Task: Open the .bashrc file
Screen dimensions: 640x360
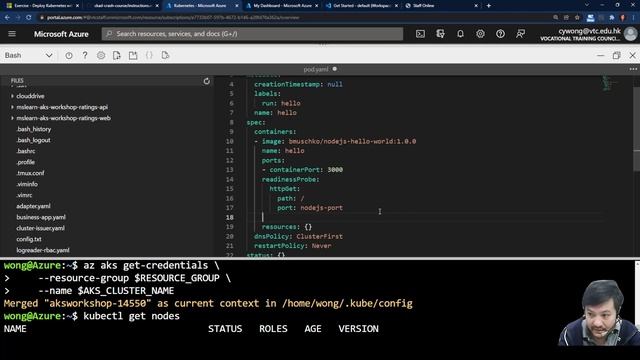Action: [x=26, y=151]
